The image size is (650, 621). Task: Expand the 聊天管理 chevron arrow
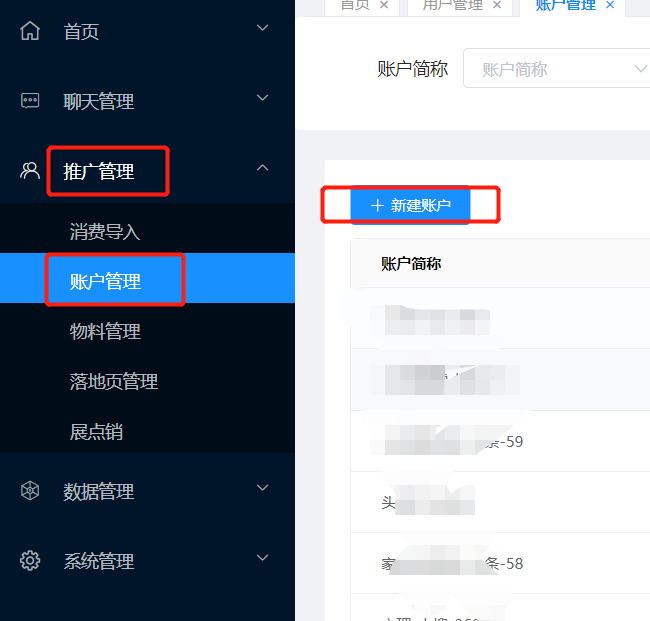262,98
